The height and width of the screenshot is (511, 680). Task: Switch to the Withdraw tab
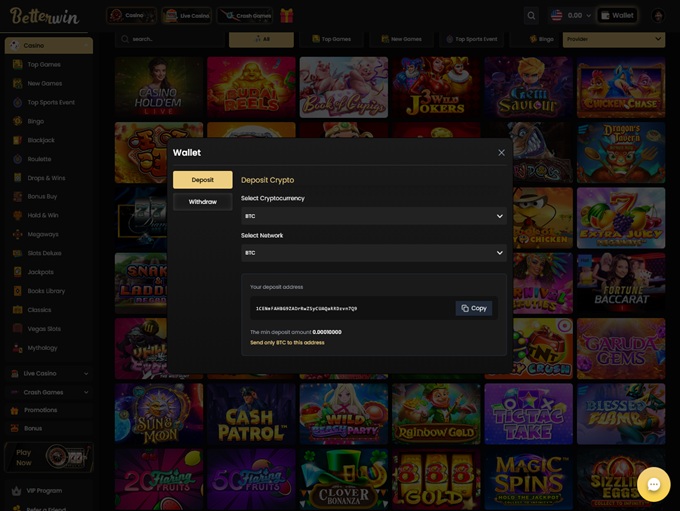[x=202, y=201]
